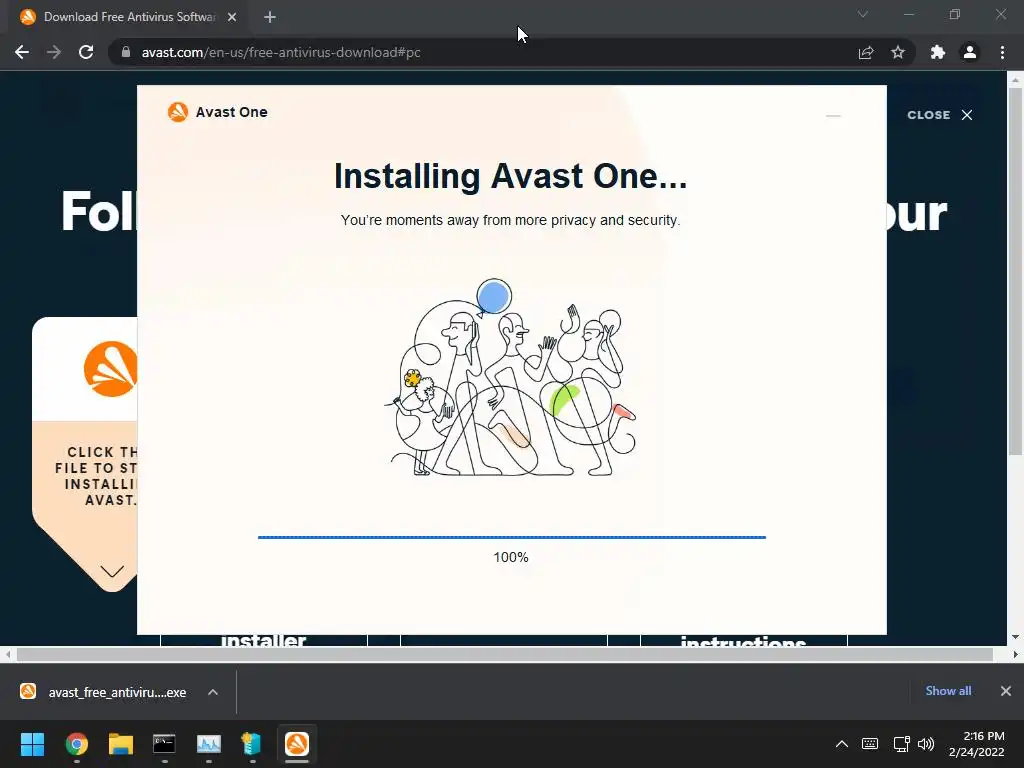Select the Download Free Antivirus Software tab
This screenshot has height=768, width=1024.
pyautogui.click(x=128, y=17)
